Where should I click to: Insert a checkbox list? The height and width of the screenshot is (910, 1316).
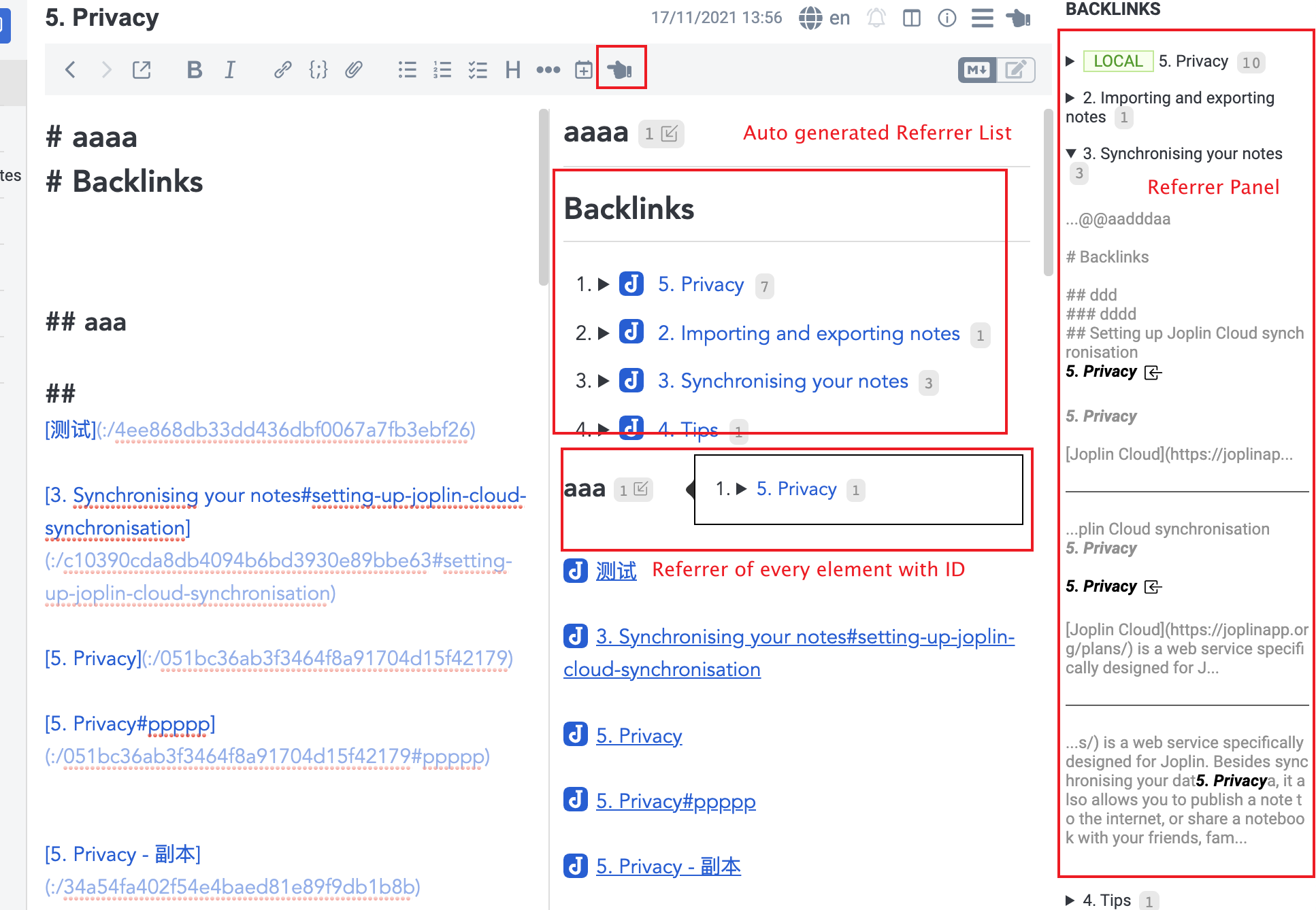[x=478, y=69]
